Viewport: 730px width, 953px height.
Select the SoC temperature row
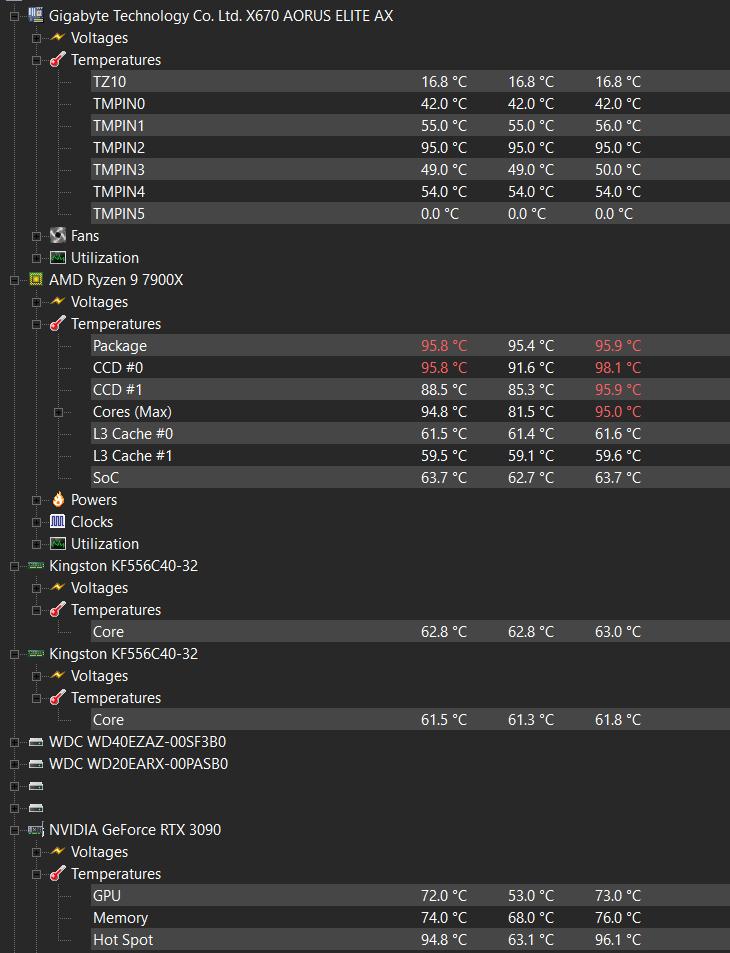point(410,477)
